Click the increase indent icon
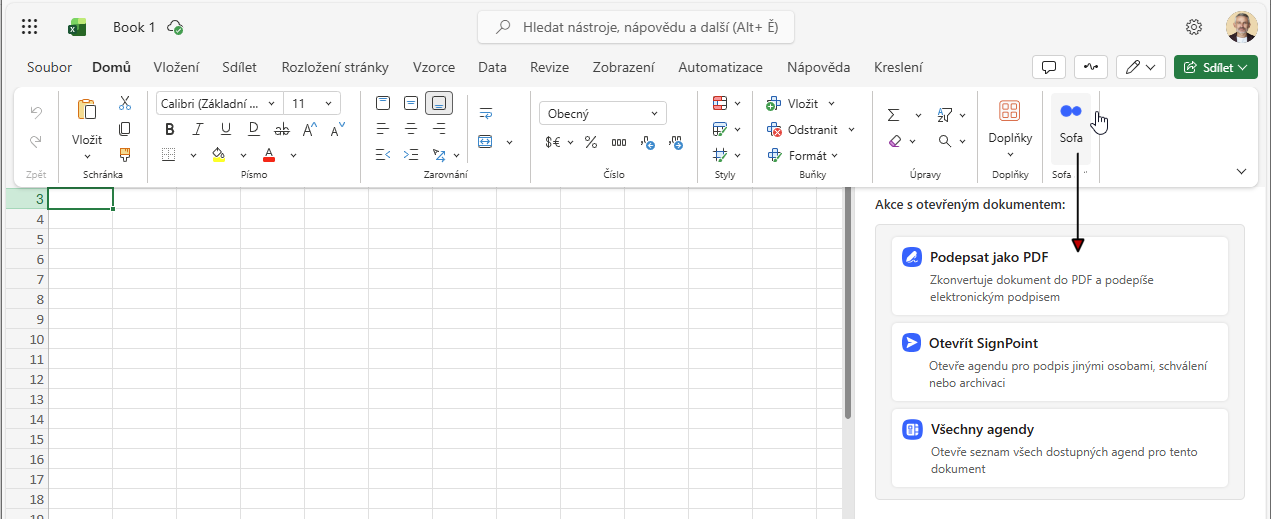 411,155
